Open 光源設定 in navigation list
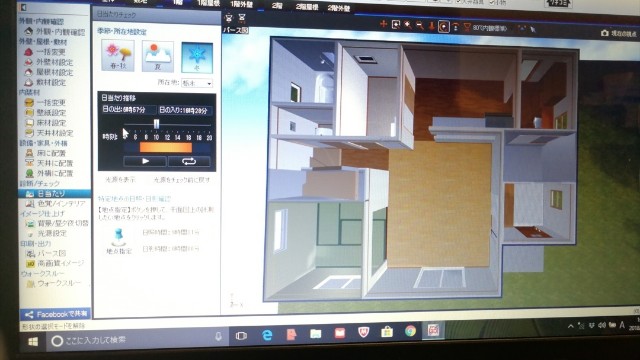The height and width of the screenshot is (360, 640). click(46, 233)
